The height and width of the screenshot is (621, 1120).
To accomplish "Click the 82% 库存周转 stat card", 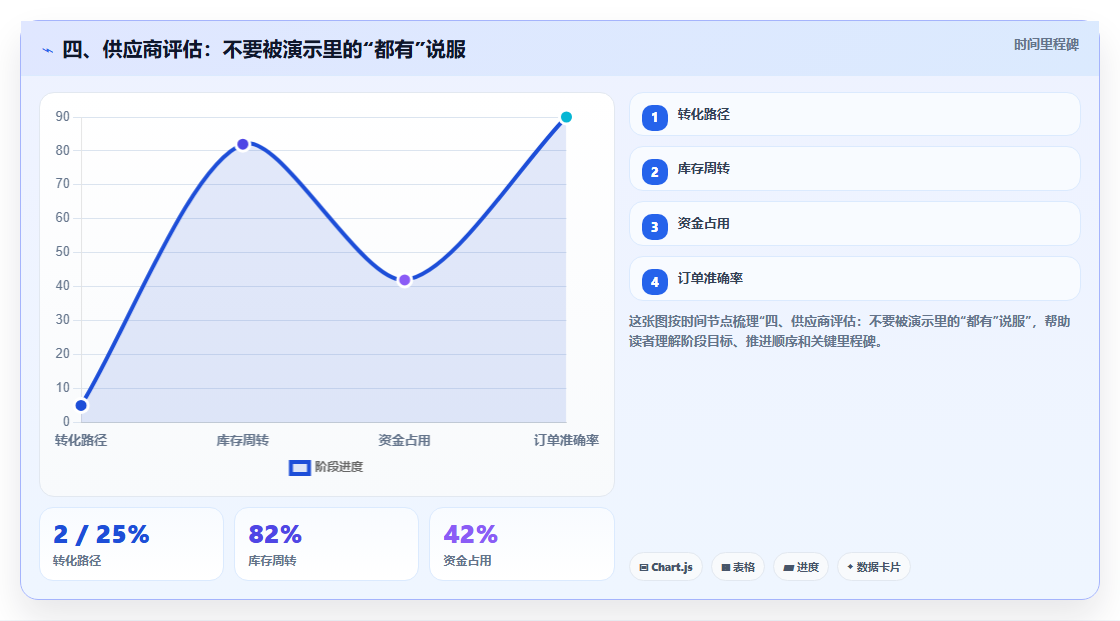I will point(326,544).
